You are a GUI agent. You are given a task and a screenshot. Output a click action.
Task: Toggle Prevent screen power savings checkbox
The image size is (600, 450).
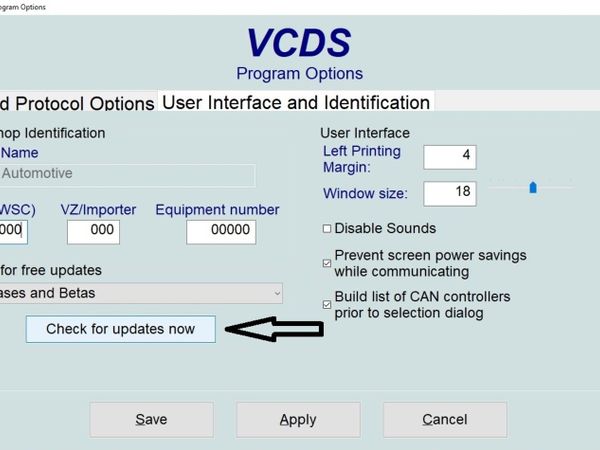pos(327,263)
